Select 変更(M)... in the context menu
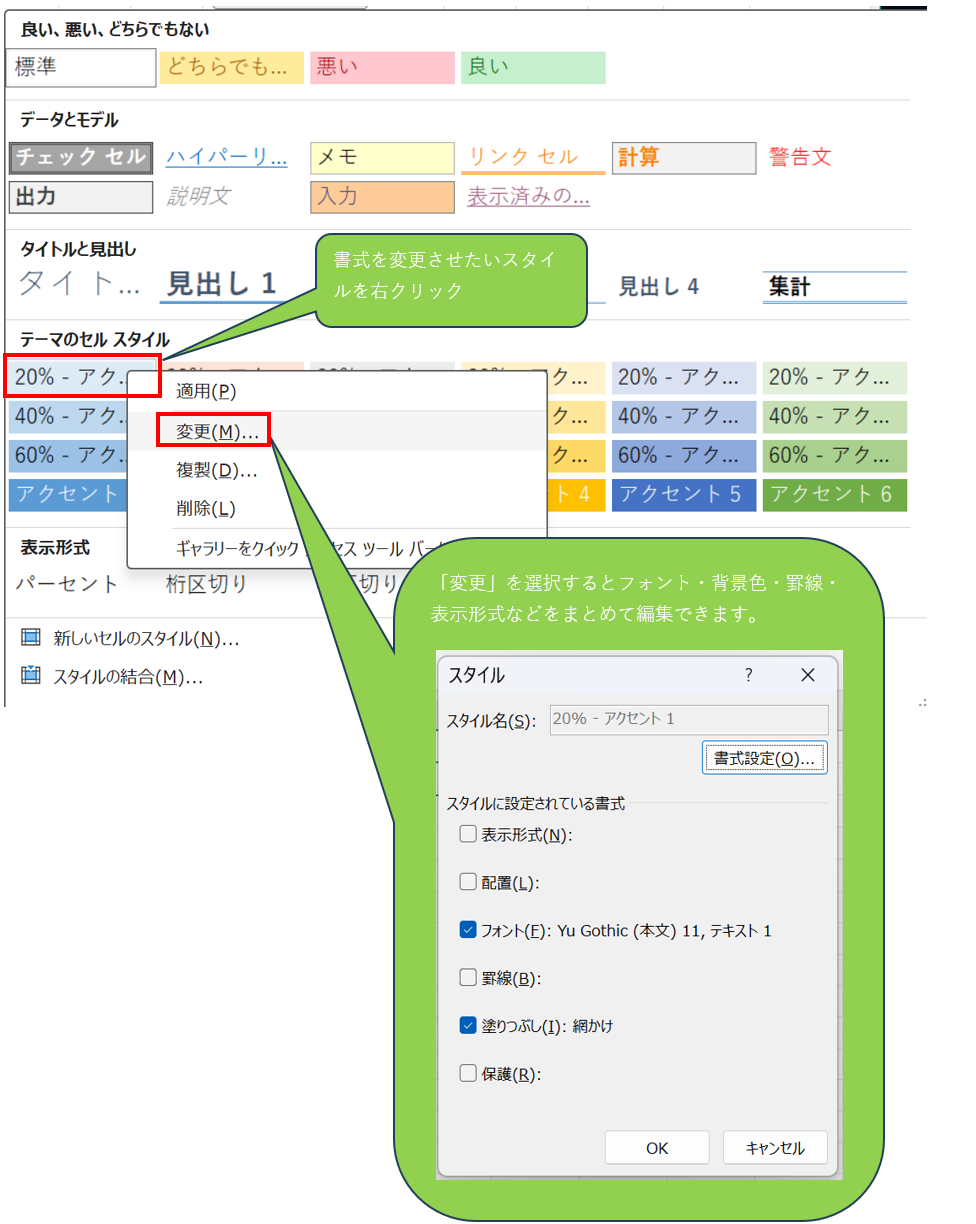The height and width of the screenshot is (1224, 976). point(217,430)
